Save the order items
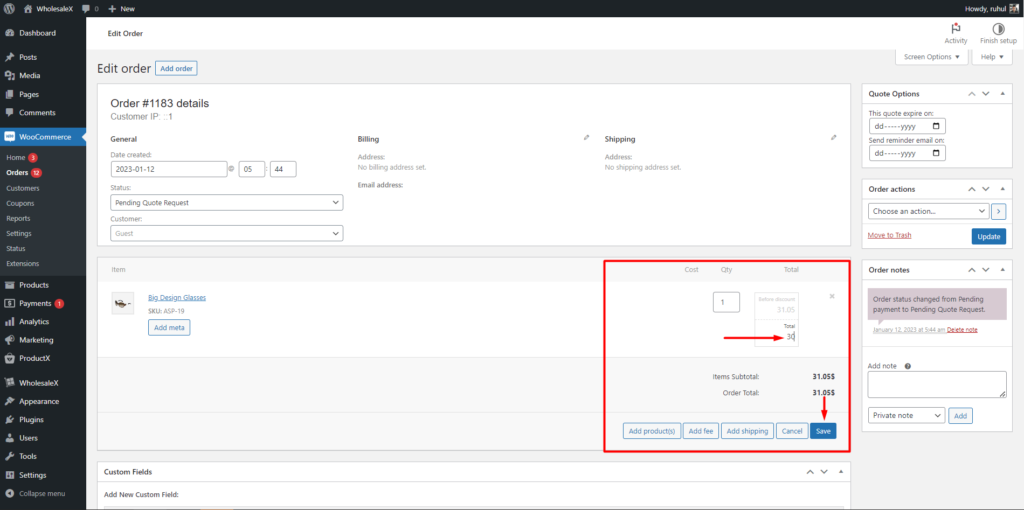This screenshot has height=510, width=1024. point(823,431)
